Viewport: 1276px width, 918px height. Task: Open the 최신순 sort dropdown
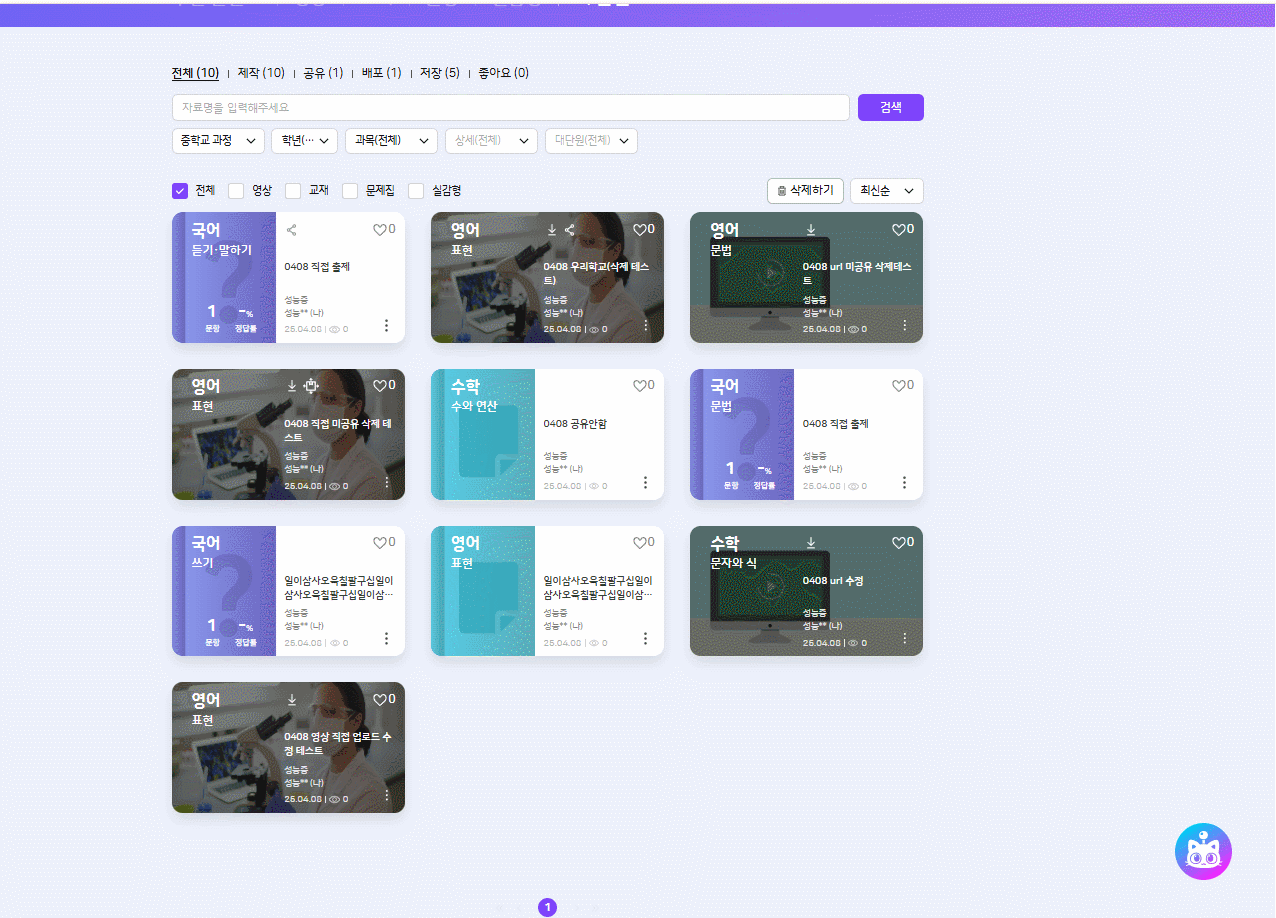click(x=886, y=191)
